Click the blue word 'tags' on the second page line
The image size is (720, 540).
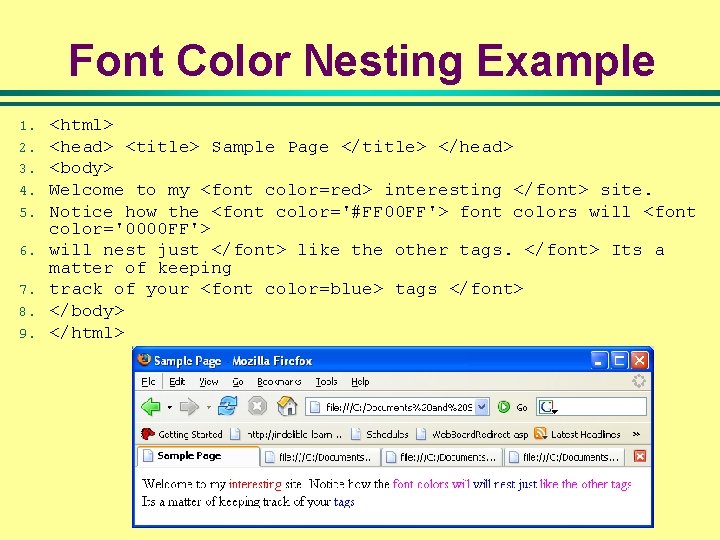(x=344, y=501)
